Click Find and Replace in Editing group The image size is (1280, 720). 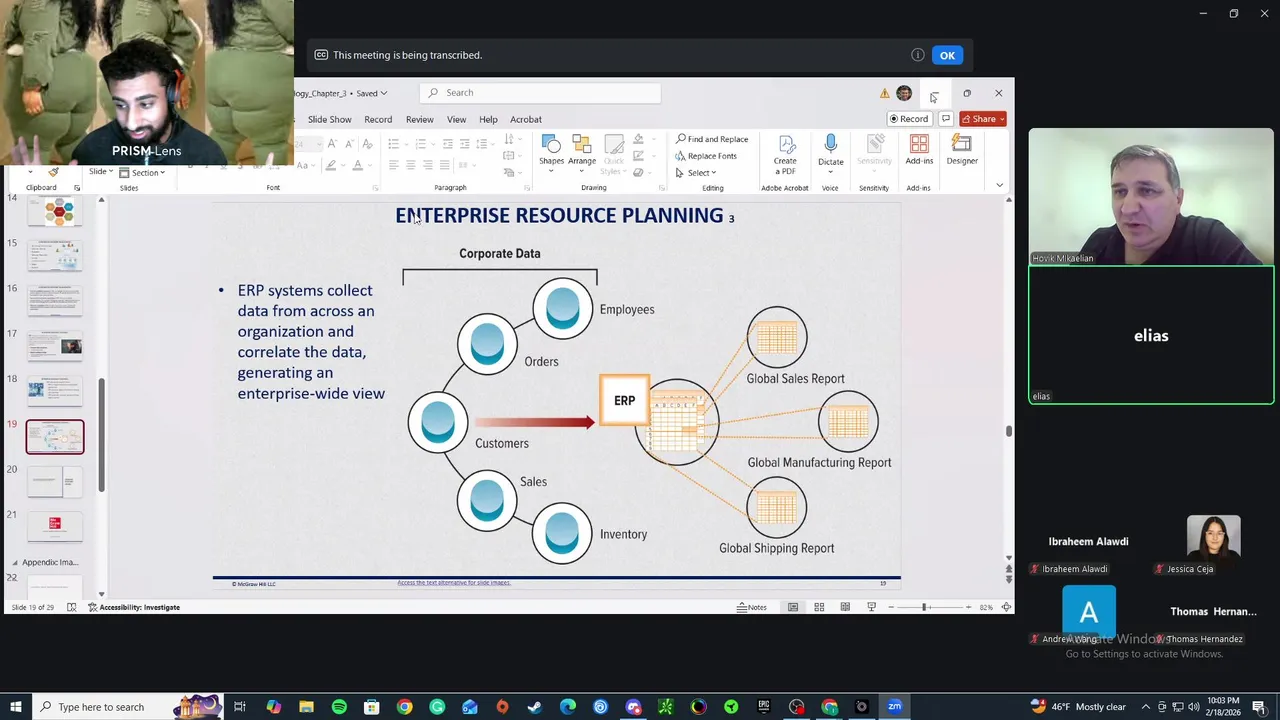(x=712, y=139)
